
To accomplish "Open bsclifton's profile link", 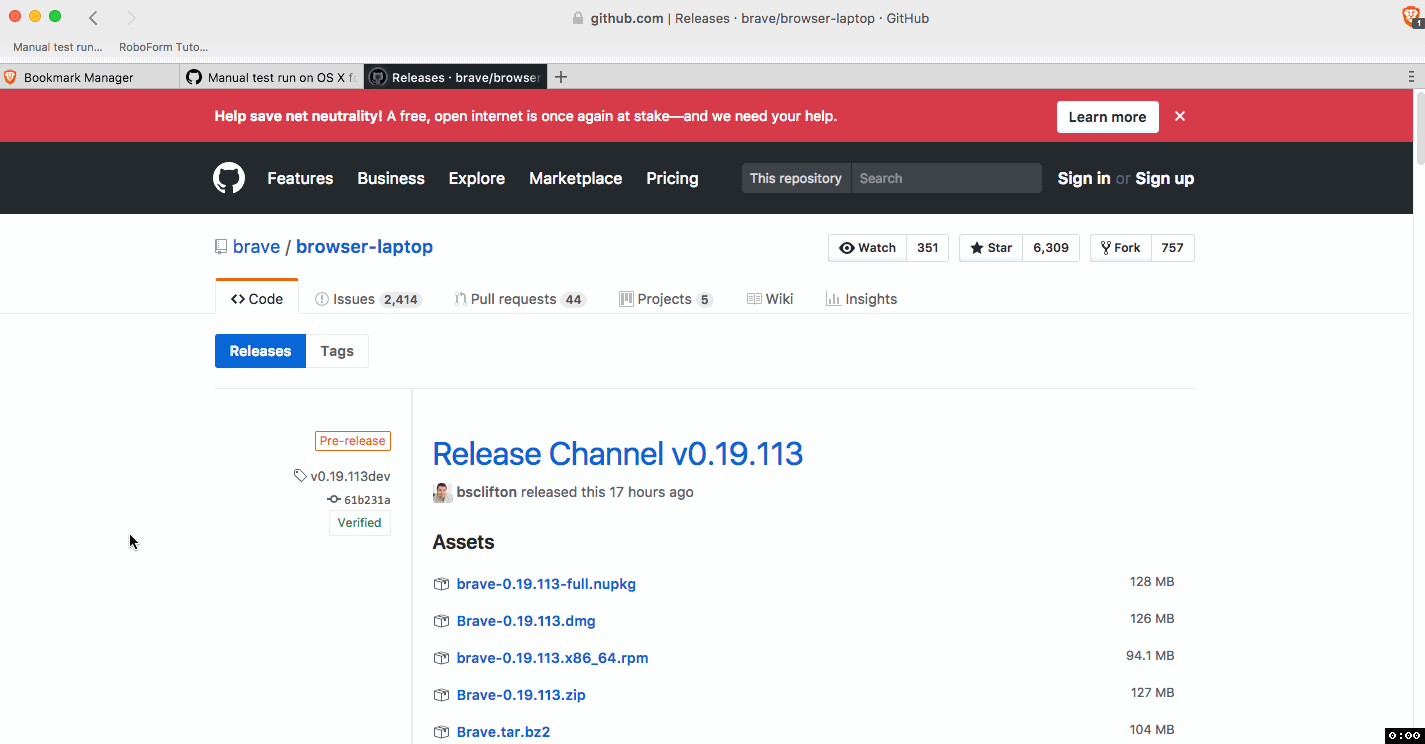I will 487,492.
